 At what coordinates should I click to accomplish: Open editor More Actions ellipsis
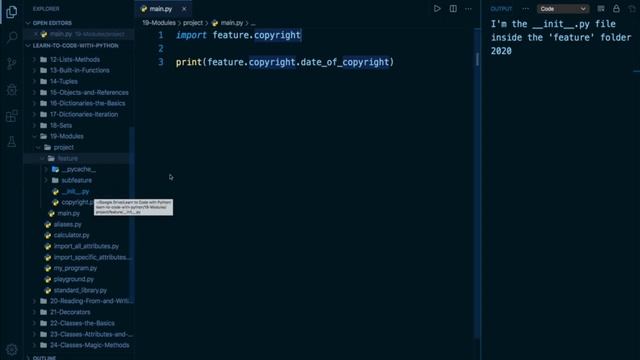click(x=468, y=9)
